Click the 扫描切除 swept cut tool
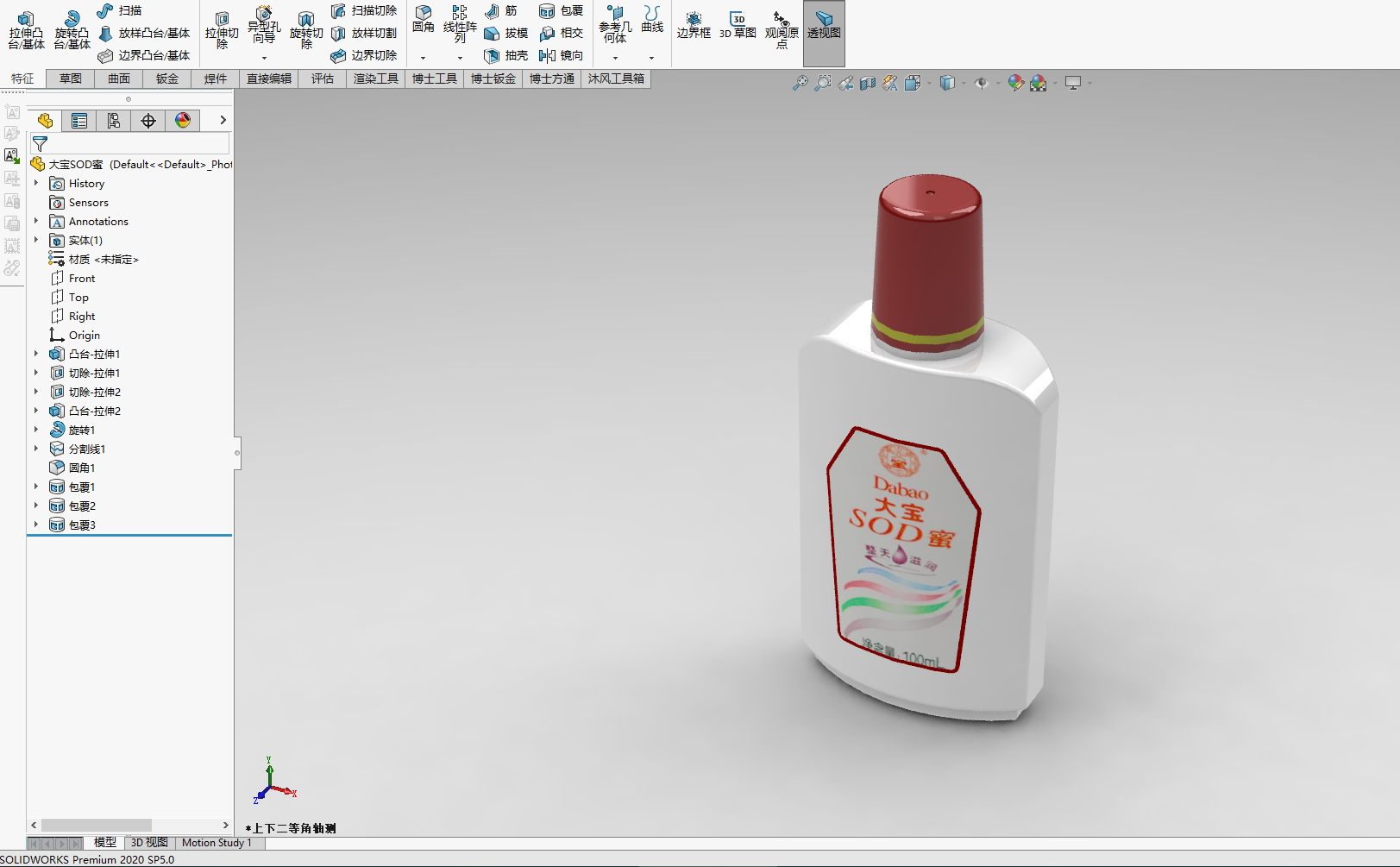This screenshot has height=867, width=1400. 364,10
